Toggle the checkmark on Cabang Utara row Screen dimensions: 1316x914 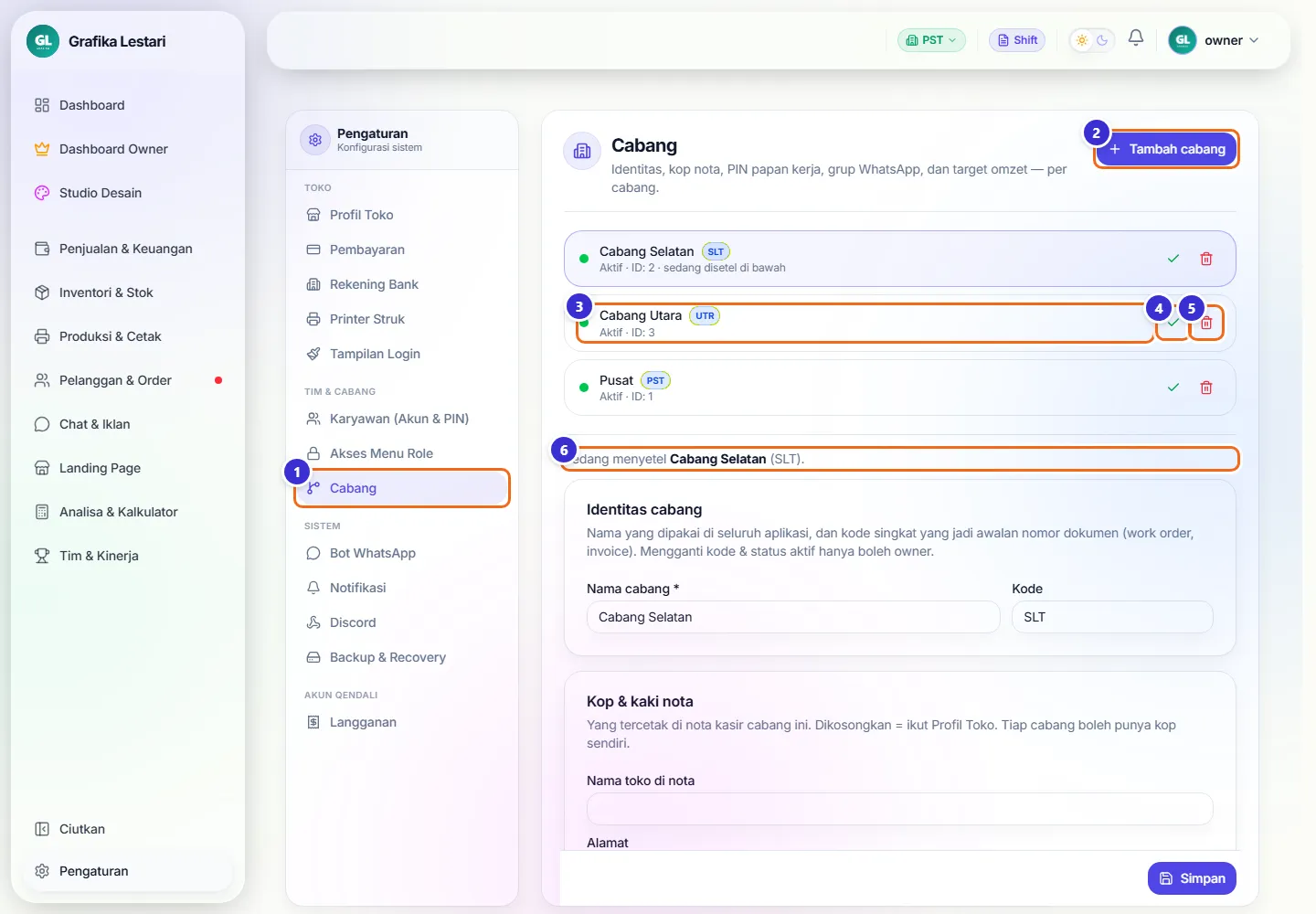tap(1173, 323)
